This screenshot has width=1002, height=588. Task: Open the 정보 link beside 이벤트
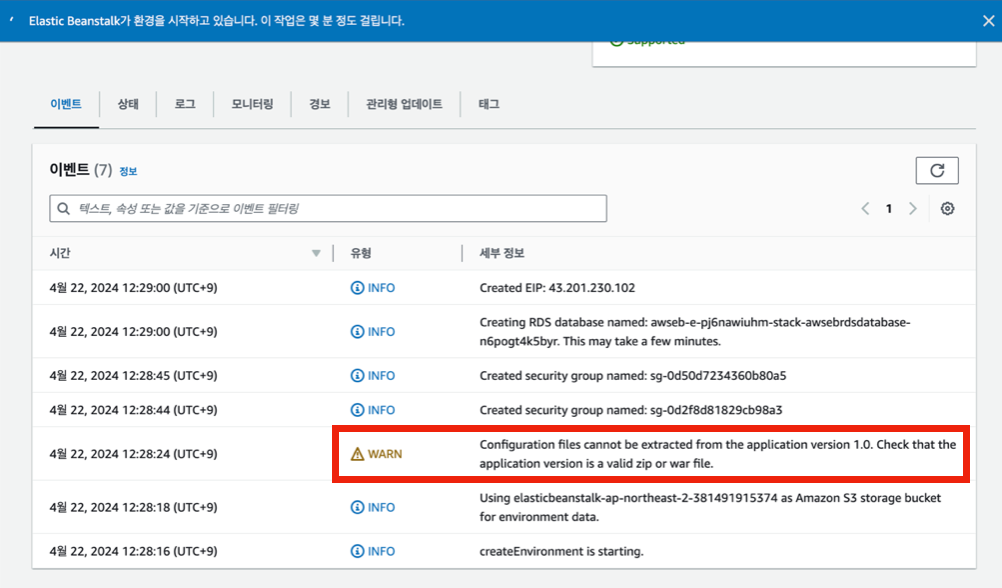click(128, 171)
